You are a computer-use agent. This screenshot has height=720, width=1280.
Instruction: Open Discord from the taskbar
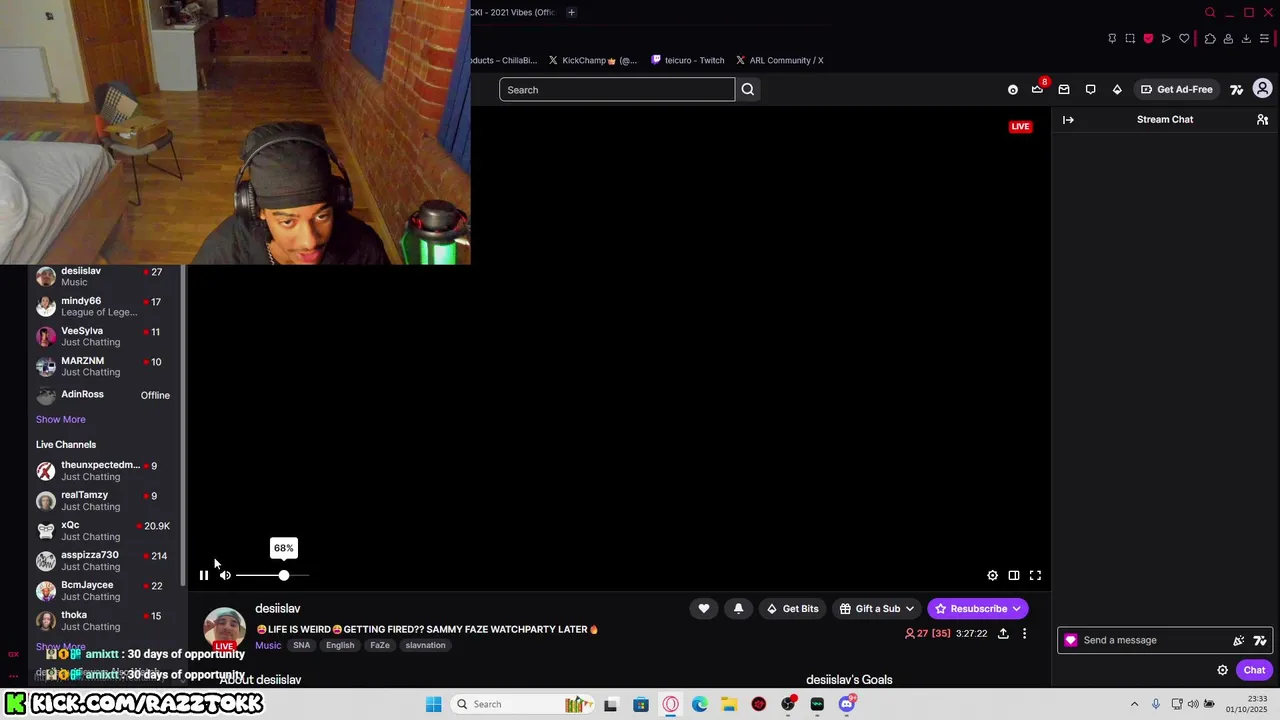coord(847,704)
